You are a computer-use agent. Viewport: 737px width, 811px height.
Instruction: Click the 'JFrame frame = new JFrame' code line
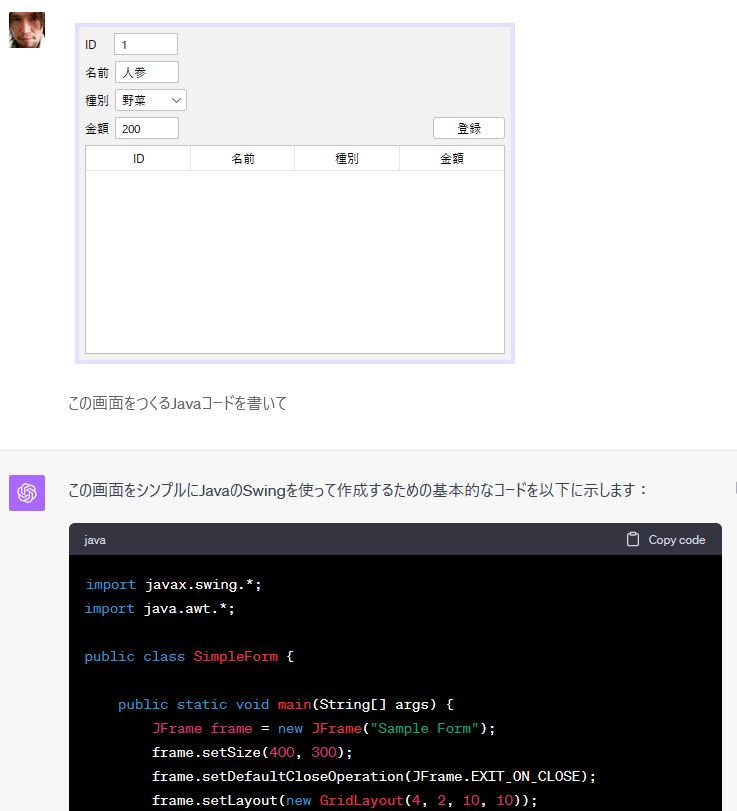click(324, 729)
